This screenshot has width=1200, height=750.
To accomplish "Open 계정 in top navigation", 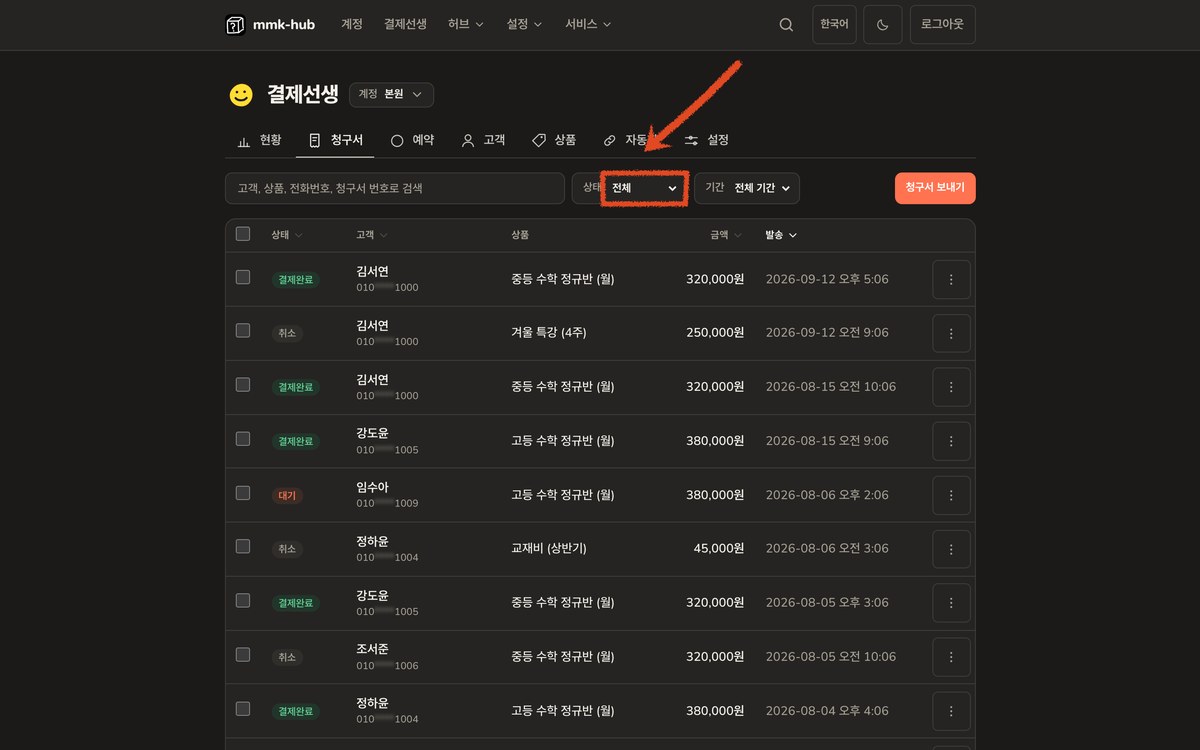I will 352,24.
